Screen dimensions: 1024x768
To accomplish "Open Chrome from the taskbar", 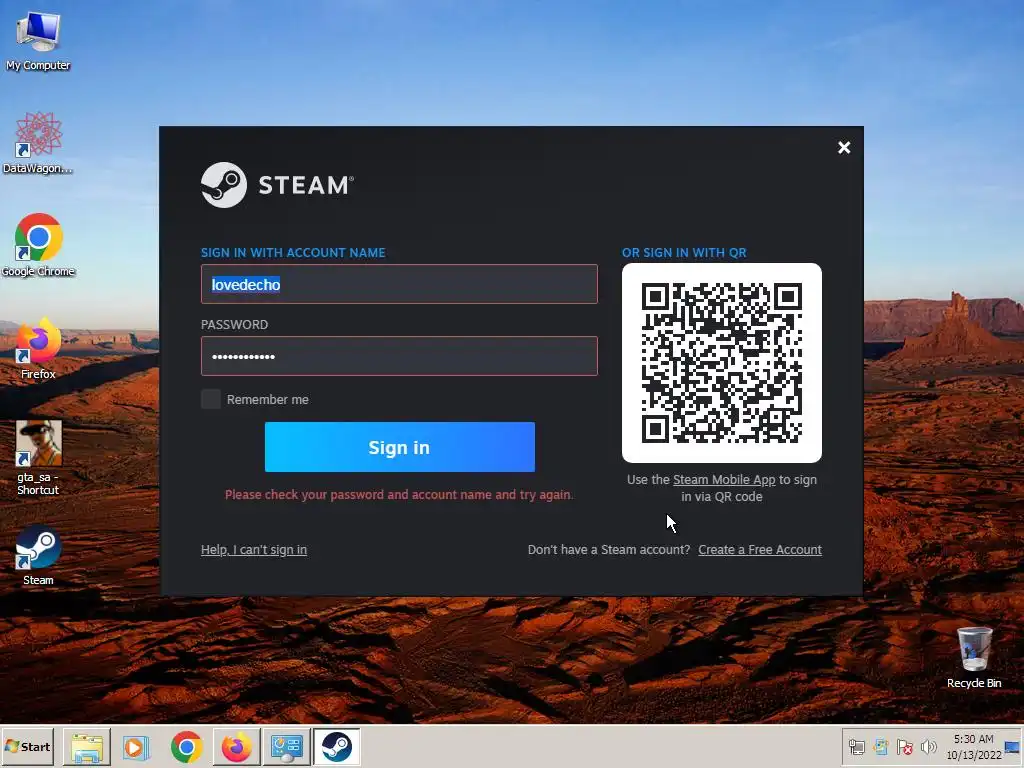I will coord(187,746).
